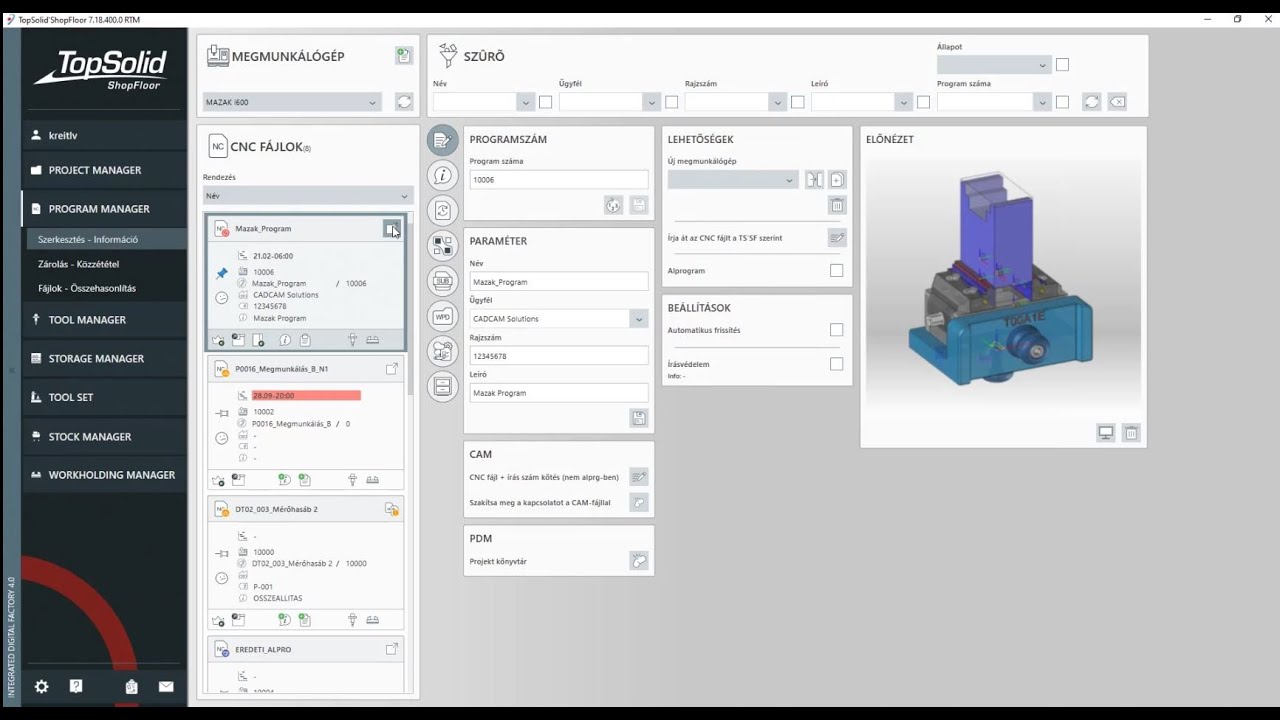
Task: Enable the Ügyfél filter checkbox
Action: pos(671,102)
